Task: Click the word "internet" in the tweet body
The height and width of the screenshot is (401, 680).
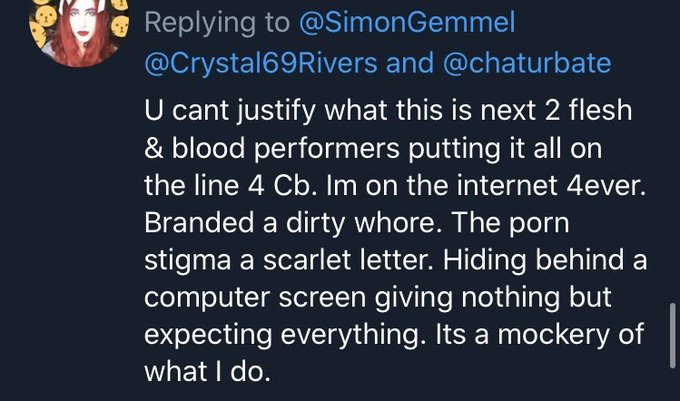Action: (x=507, y=186)
